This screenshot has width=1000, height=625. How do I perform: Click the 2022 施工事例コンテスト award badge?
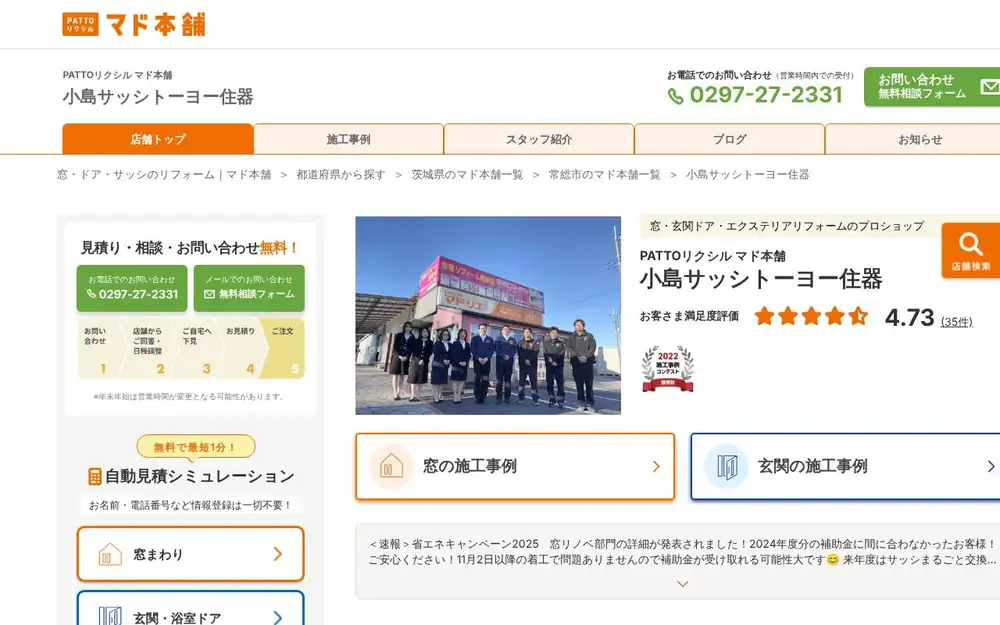click(667, 369)
